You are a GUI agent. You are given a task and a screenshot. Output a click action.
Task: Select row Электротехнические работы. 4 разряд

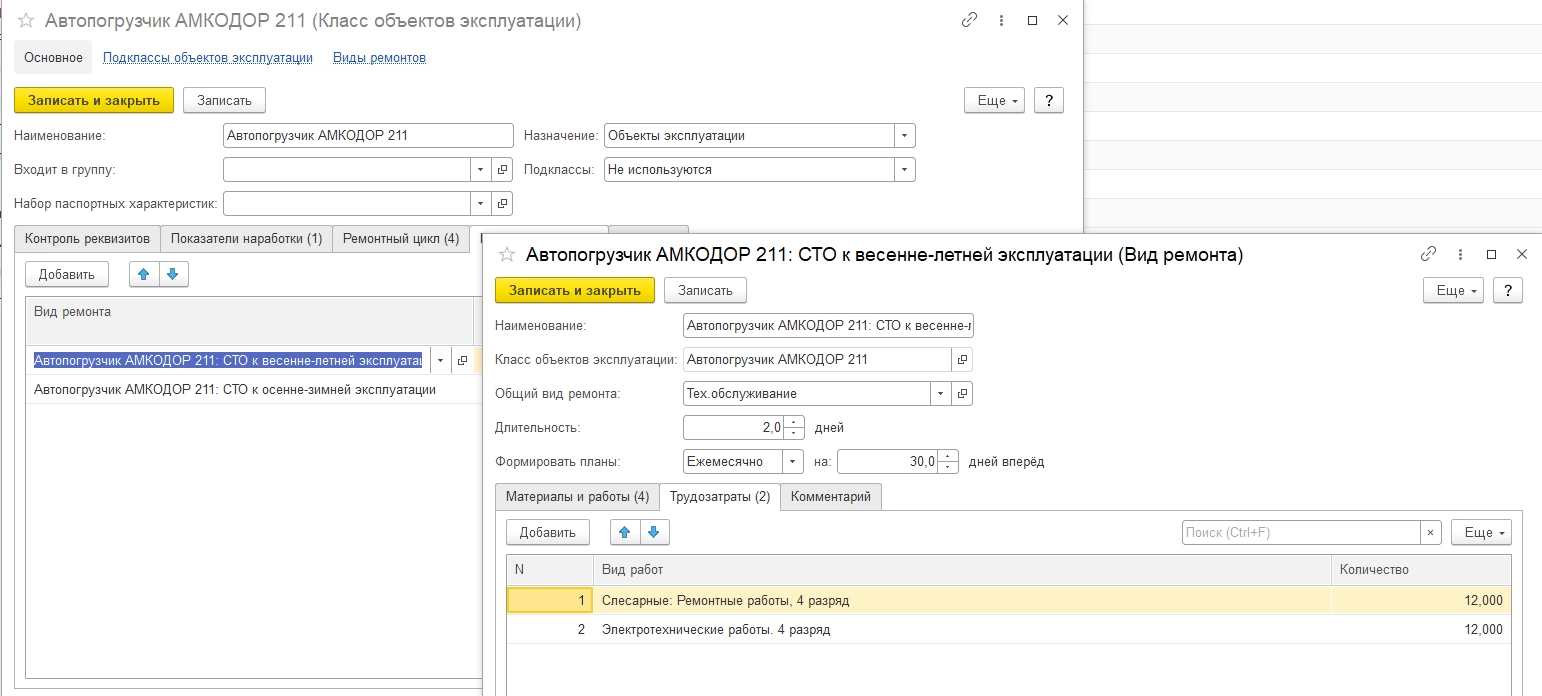tap(1008, 630)
